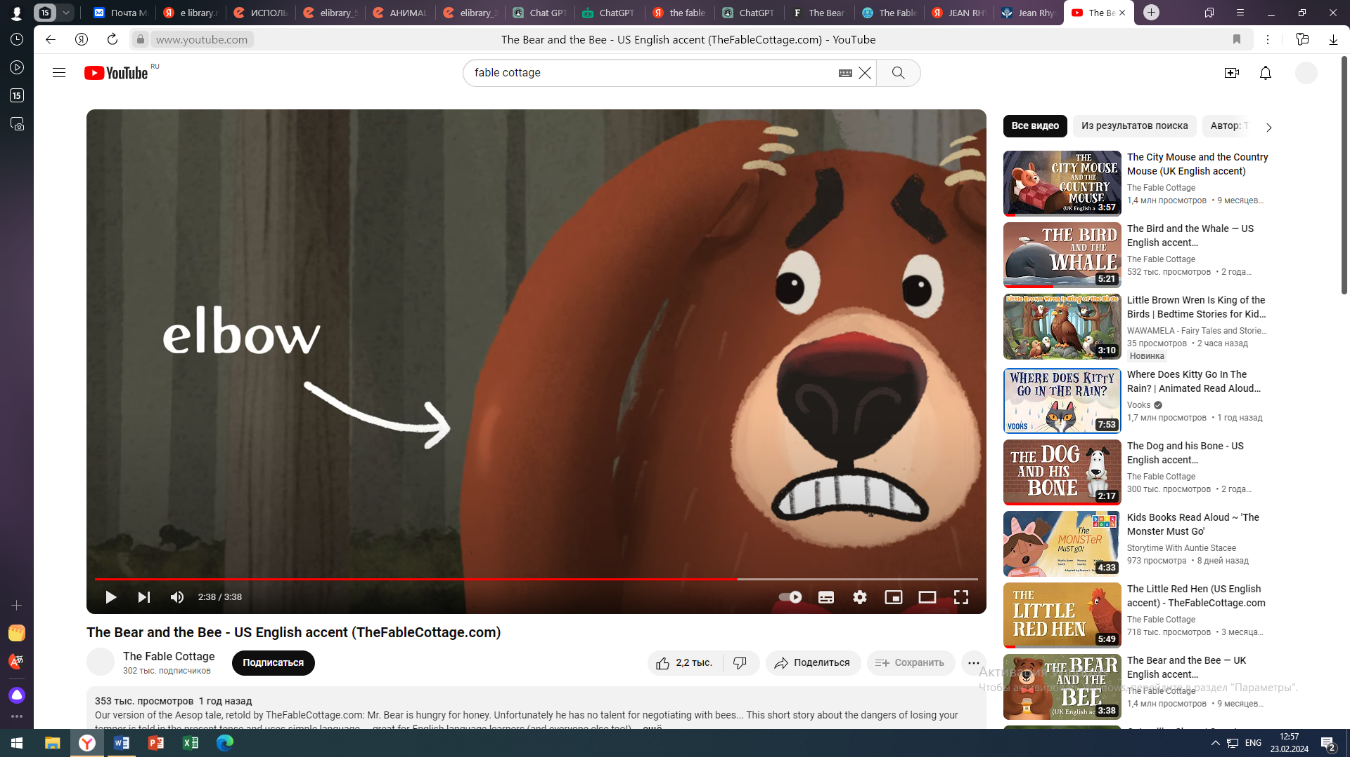Viewport: 1350px width, 757px height.
Task: Select the 'Из результатов поиска' chip
Action: tap(1134, 126)
